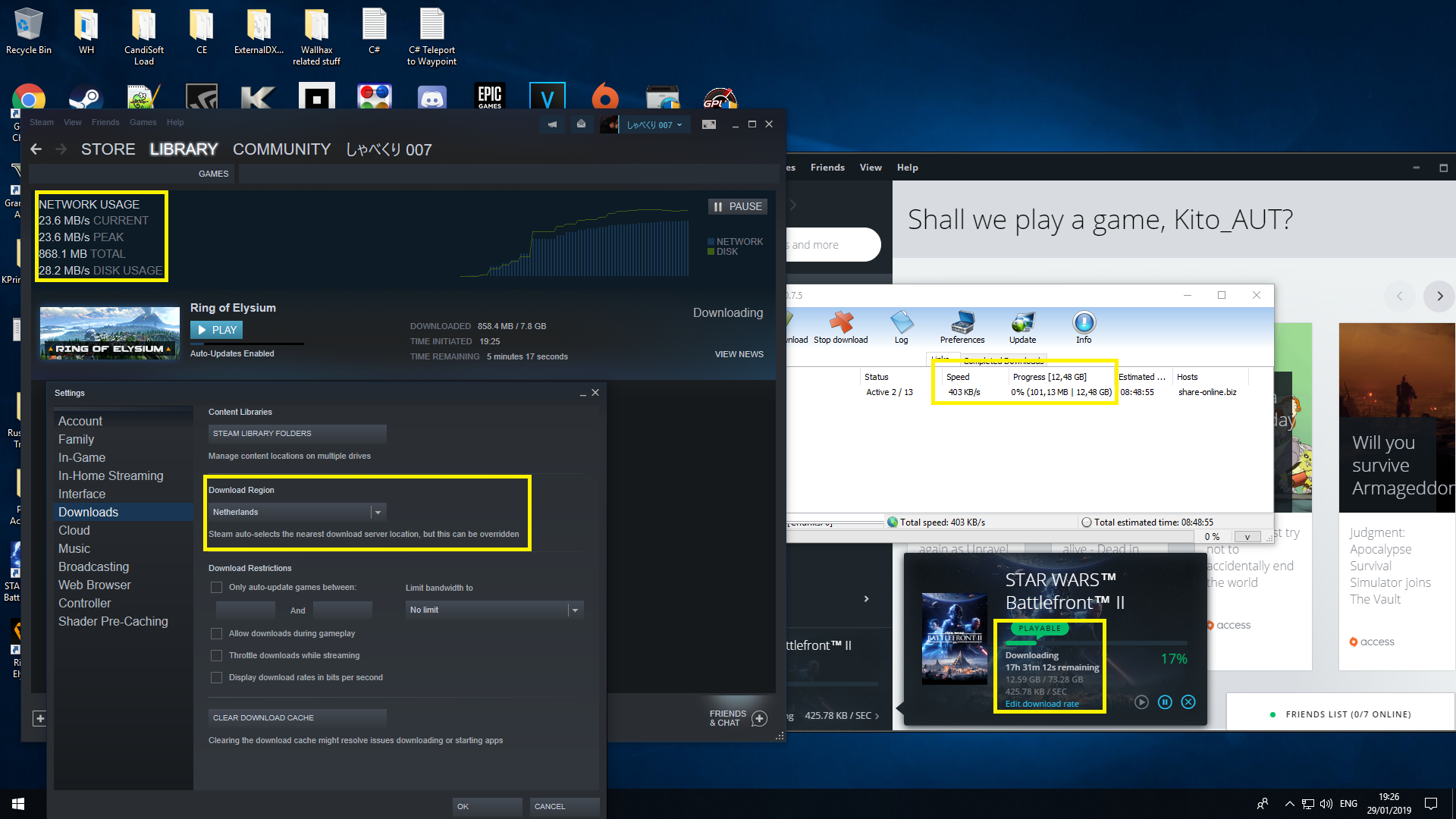Open the Origin desktop shortcut

(605, 99)
